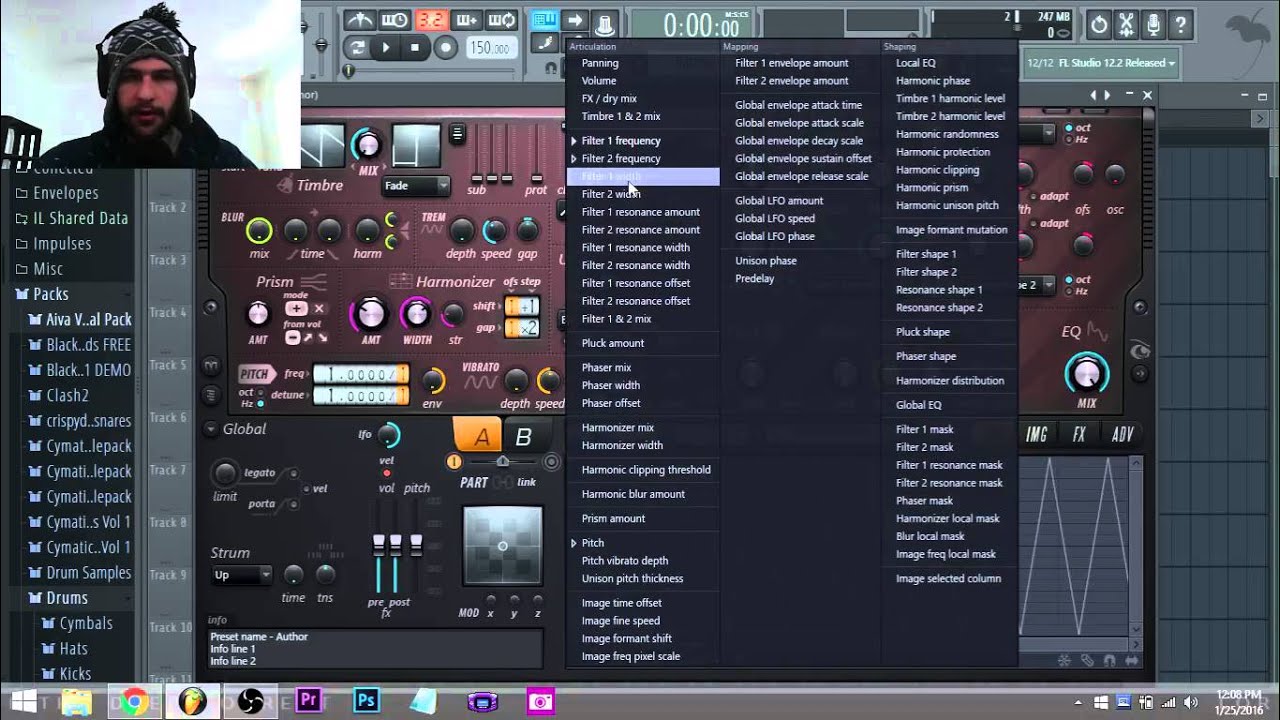This screenshot has width=1280, height=720.
Task: Click the Harmonizer grid icon
Action: (x=401, y=281)
